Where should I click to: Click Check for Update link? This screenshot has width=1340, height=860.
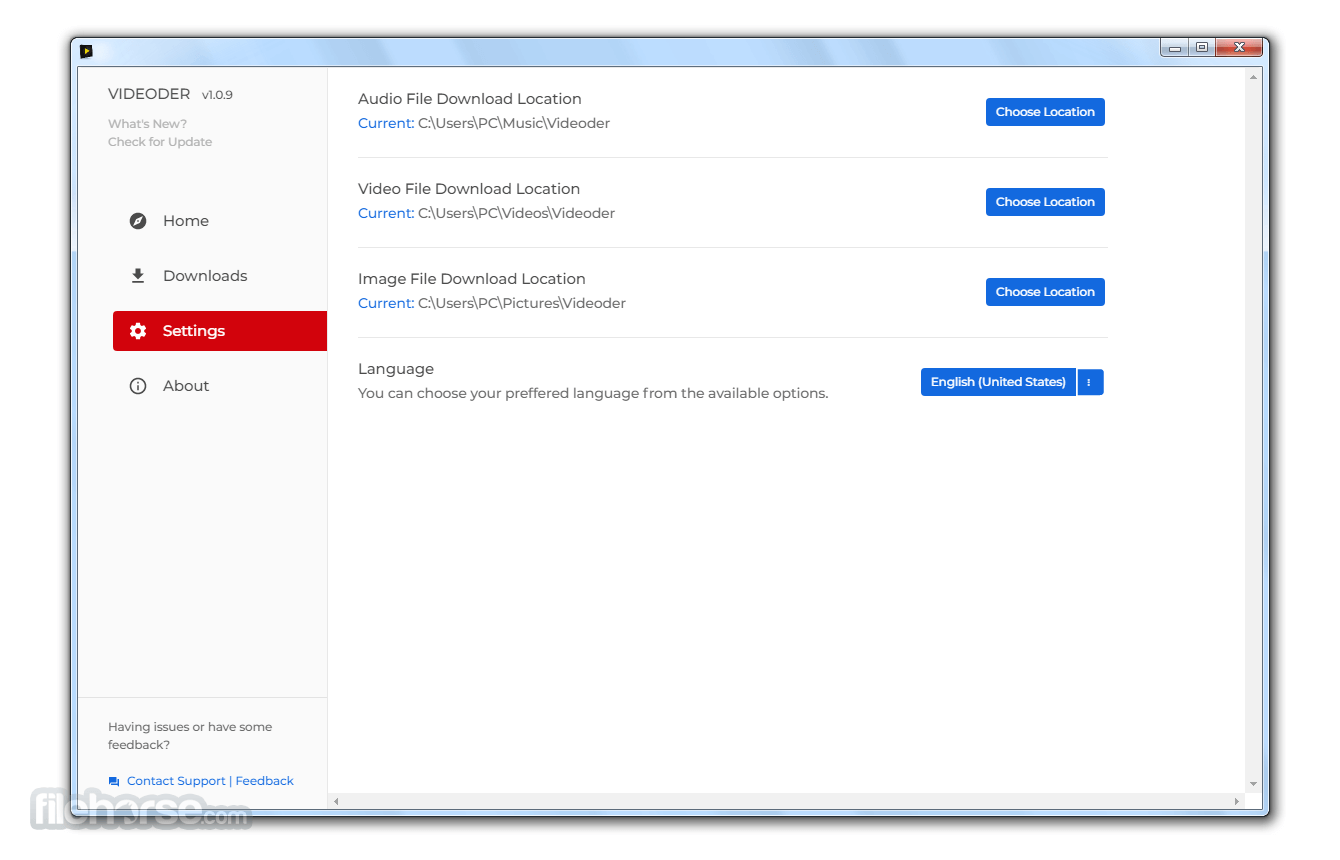[x=160, y=142]
